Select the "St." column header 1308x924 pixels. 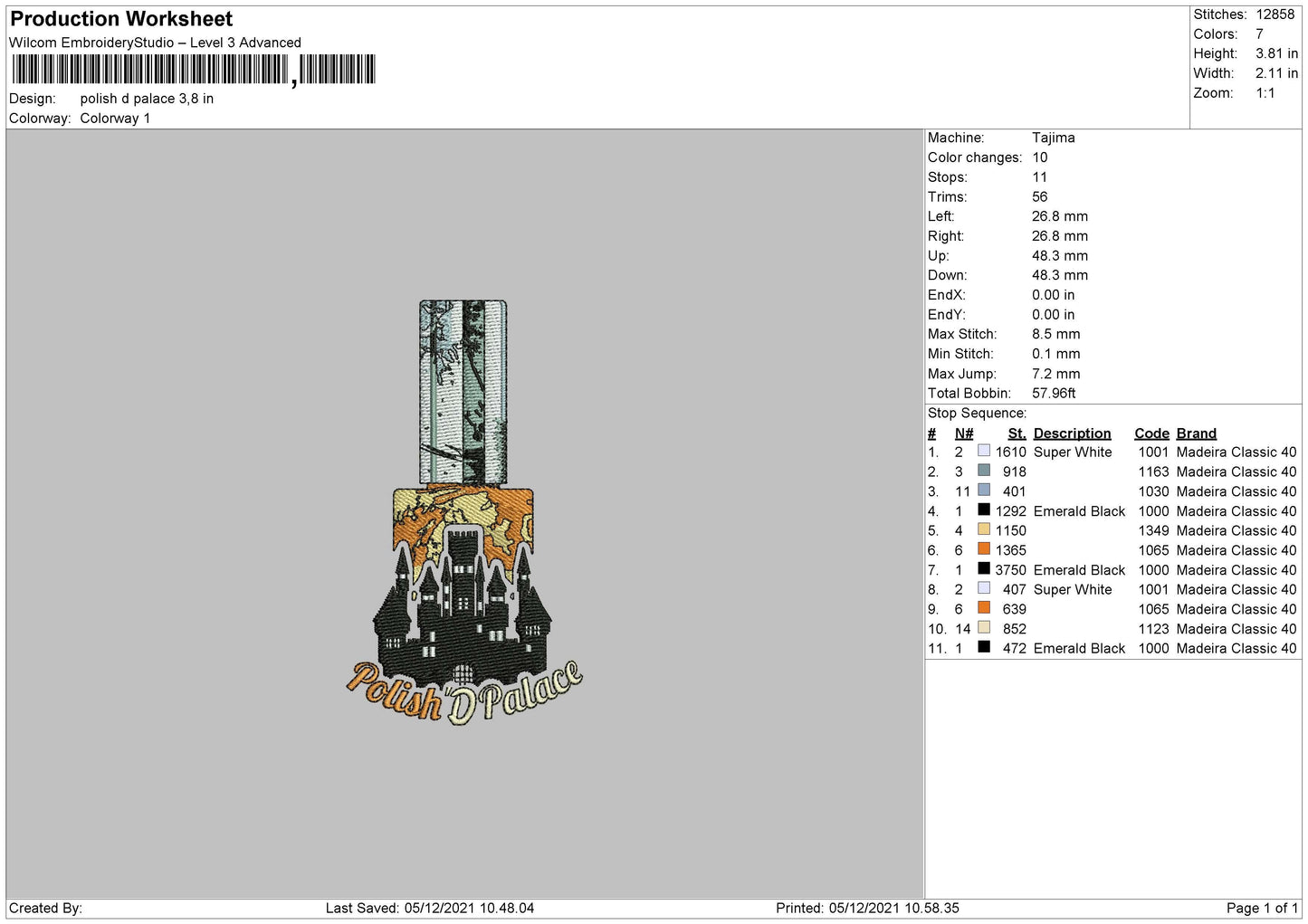click(1017, 433)
